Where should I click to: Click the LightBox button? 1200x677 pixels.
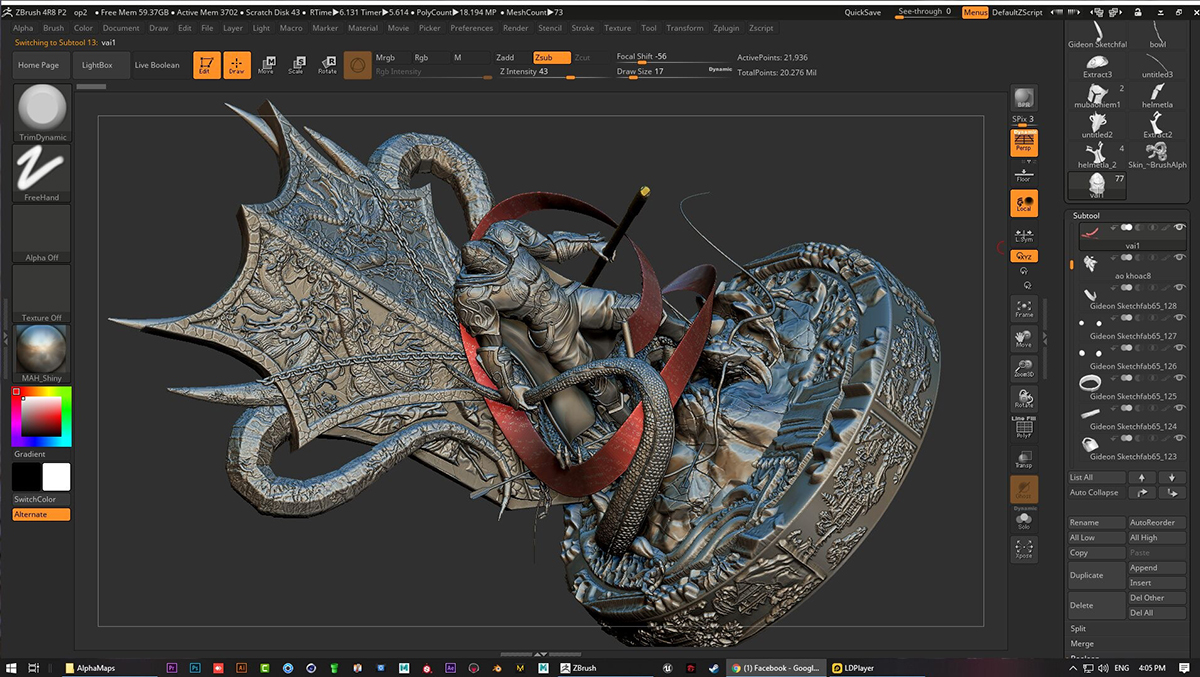tap(97, 65)
